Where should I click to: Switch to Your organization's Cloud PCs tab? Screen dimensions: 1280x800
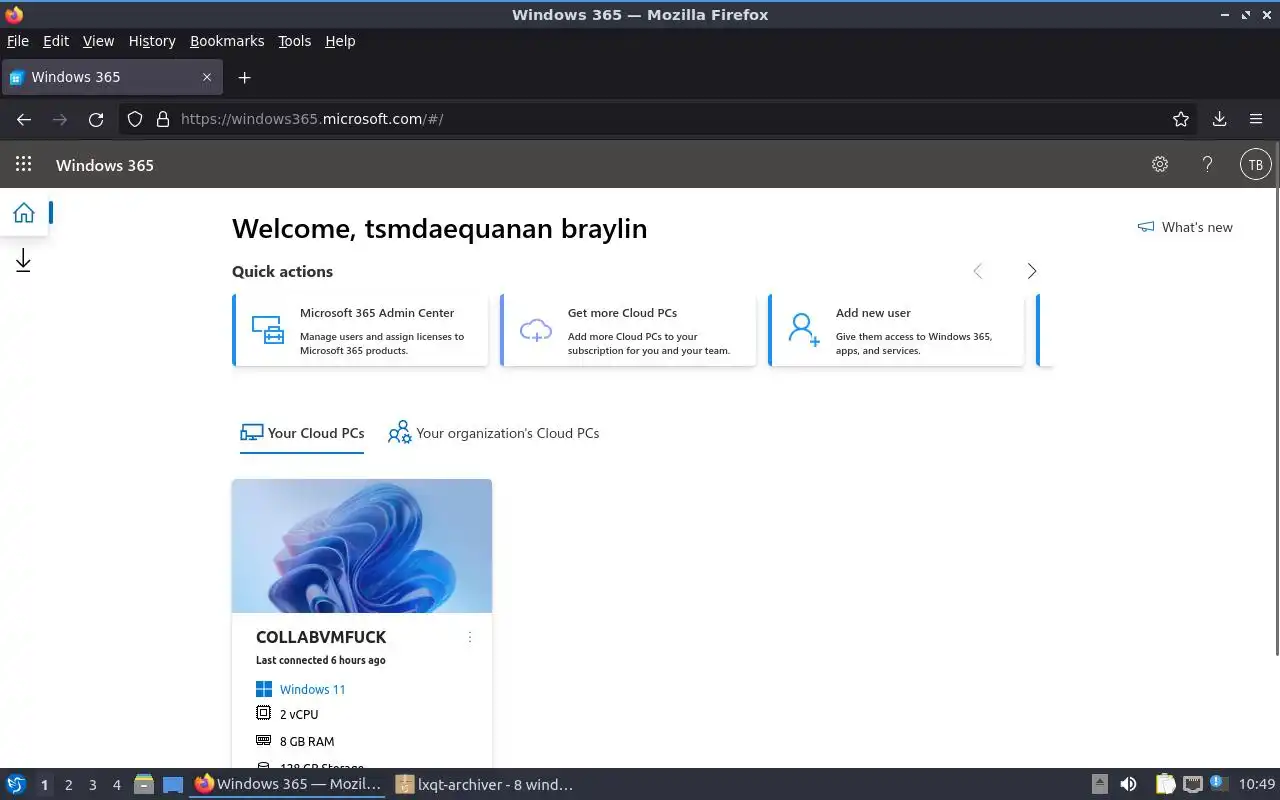494,433
